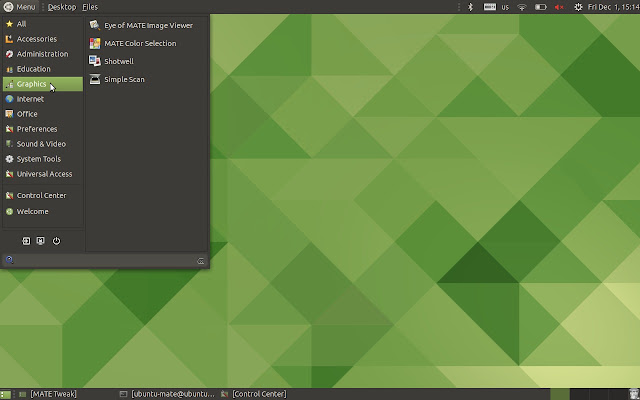Screen dimensions: 640x400
Task: Select the Sound & Video category
Action: point(42,144)
